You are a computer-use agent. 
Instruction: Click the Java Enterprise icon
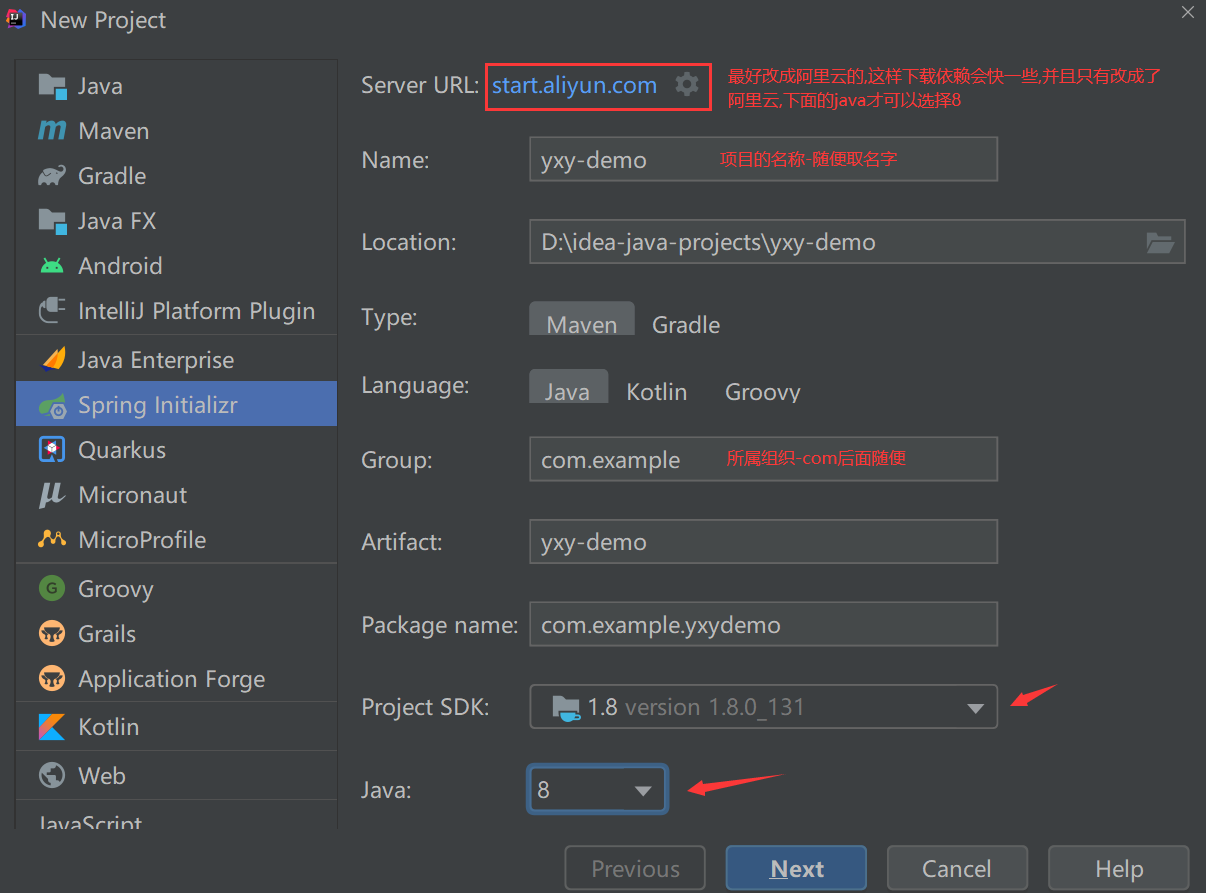point(51,360)
